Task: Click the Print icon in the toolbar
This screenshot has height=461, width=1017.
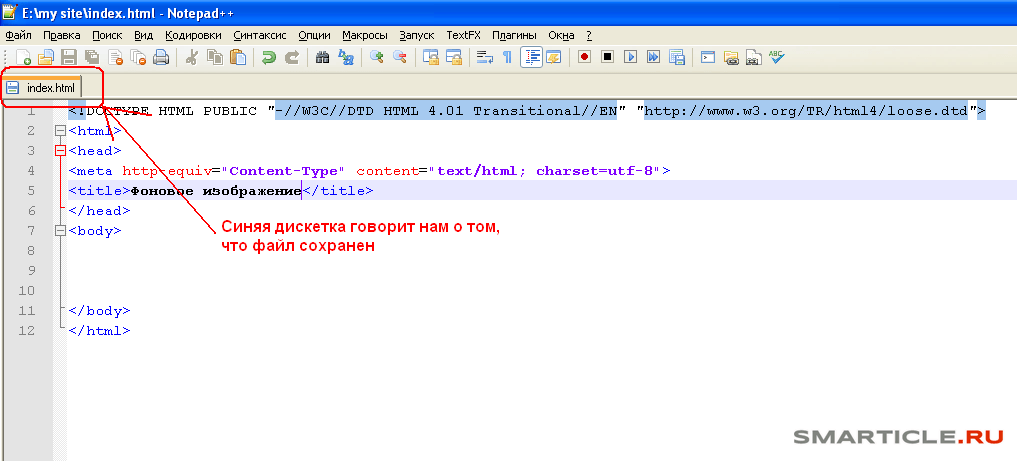Action: coord(161,57)
